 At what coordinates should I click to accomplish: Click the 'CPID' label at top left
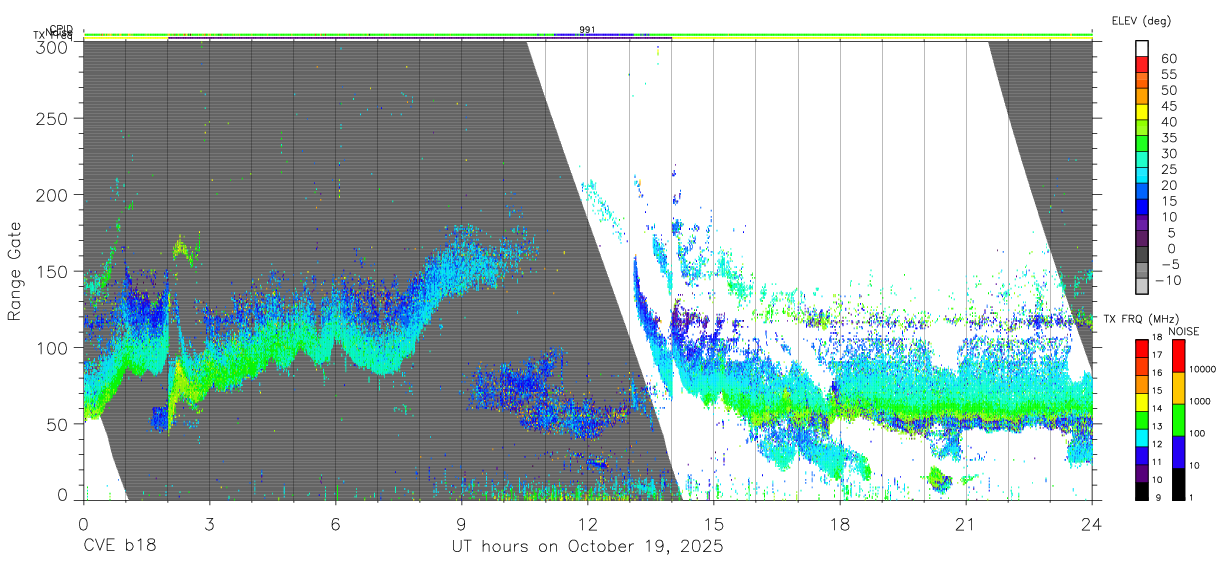pos(61,29)
